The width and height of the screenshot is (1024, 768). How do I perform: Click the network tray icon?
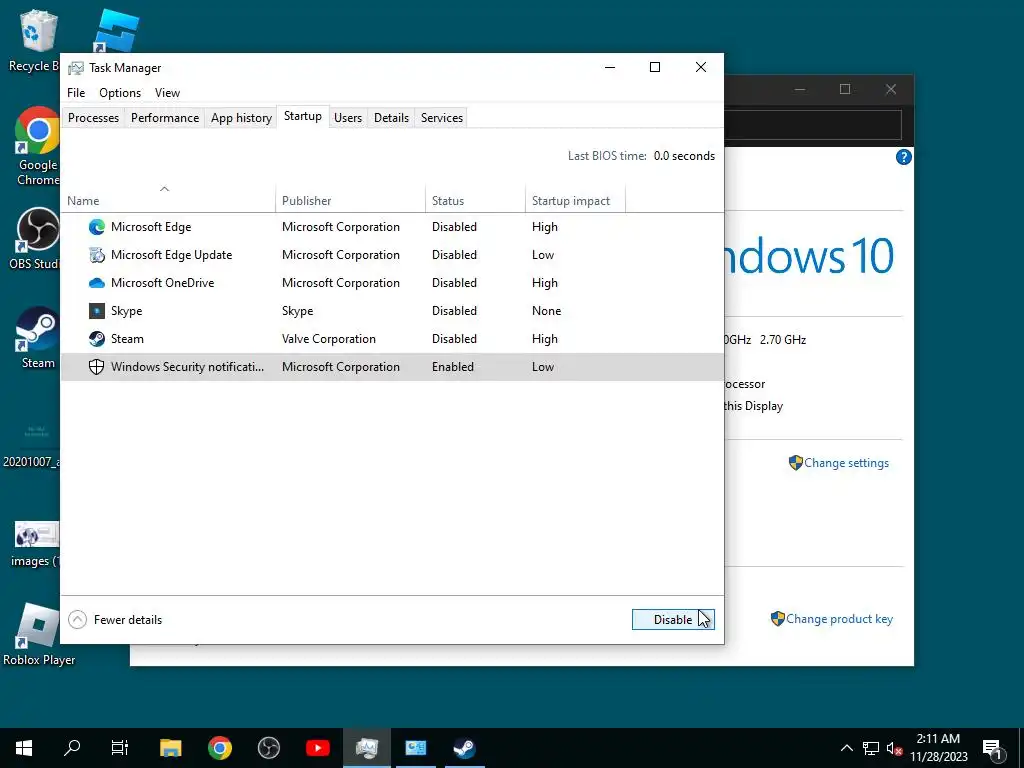[x=871, y=748]
